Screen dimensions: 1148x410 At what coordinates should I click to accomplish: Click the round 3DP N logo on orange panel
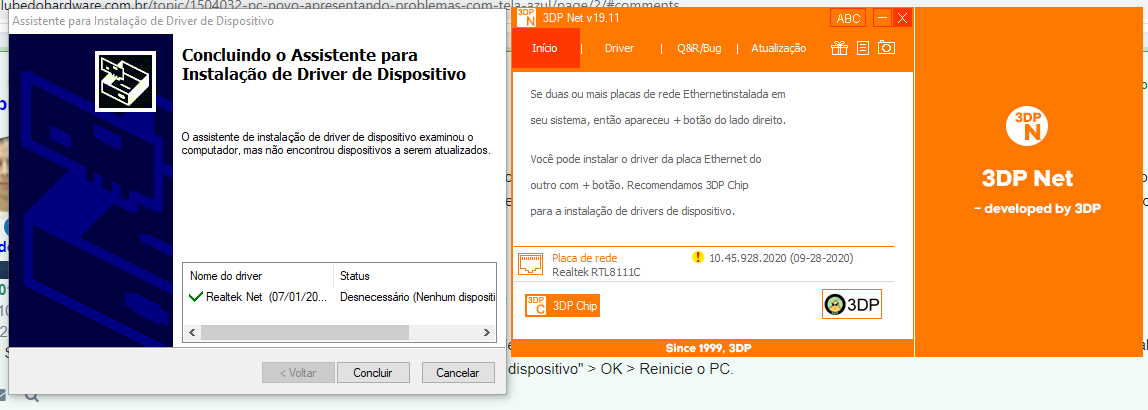[1027, 124]
